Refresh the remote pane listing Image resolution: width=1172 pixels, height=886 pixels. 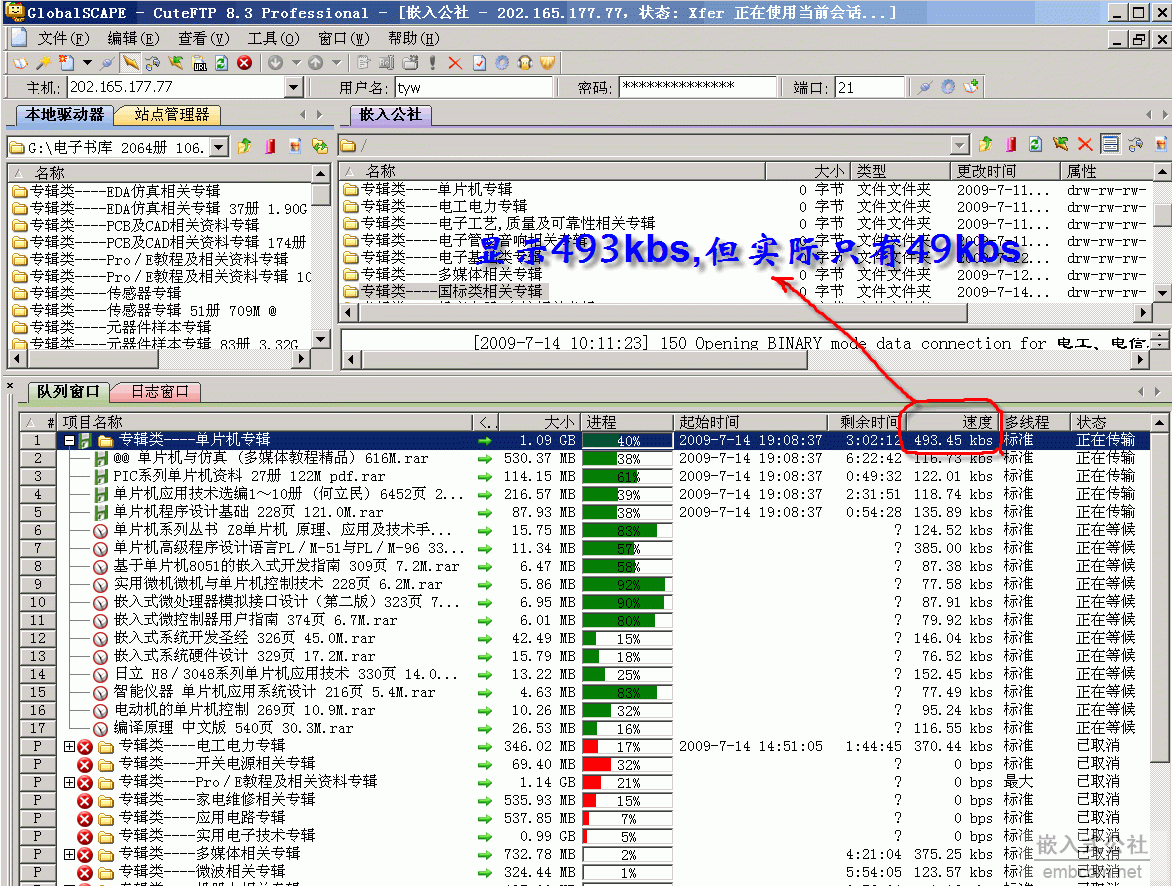[x=1035, y=144]
